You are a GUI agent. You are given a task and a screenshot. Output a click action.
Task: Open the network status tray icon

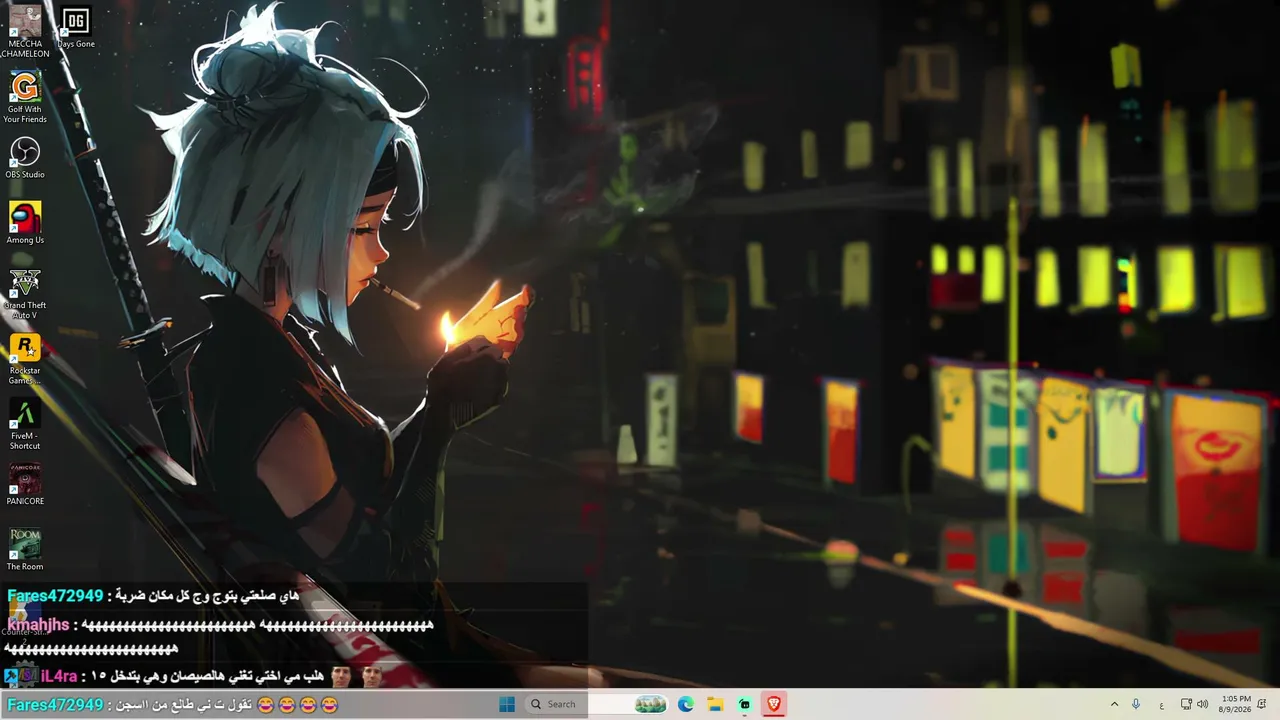tap(1186, 704)
